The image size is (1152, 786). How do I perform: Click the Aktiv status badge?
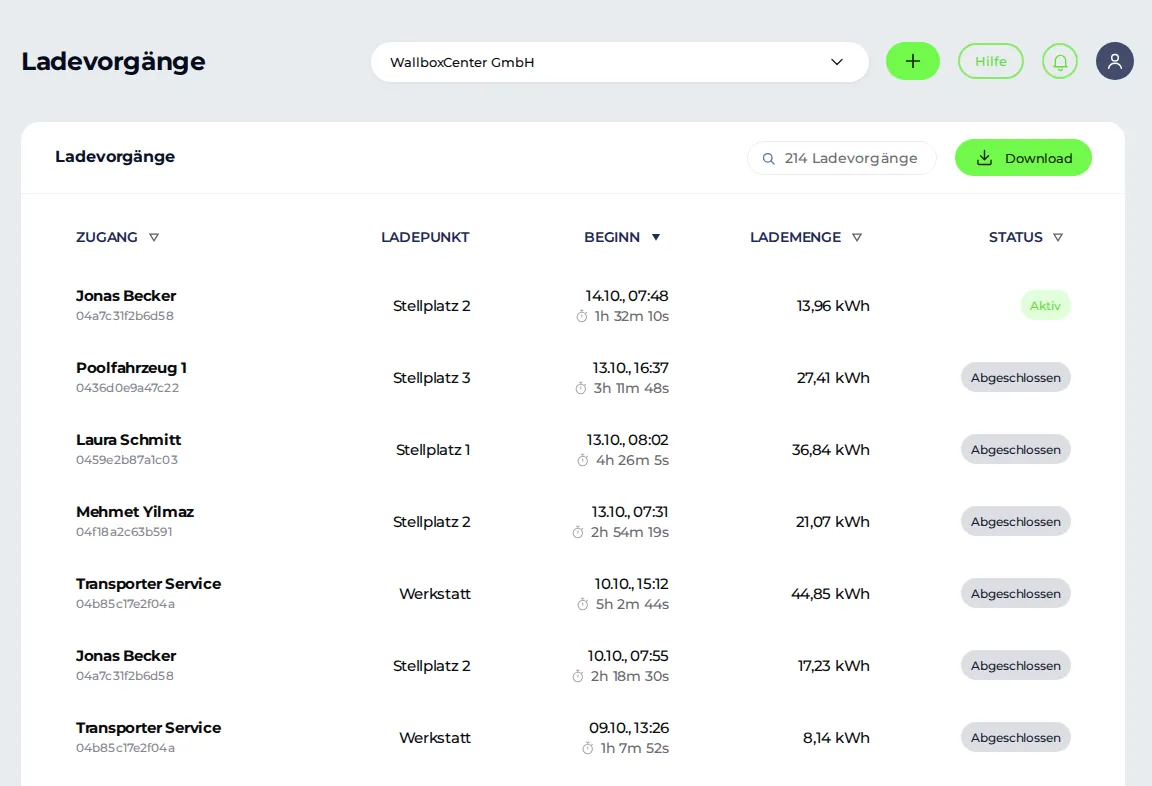point(1045,306)
